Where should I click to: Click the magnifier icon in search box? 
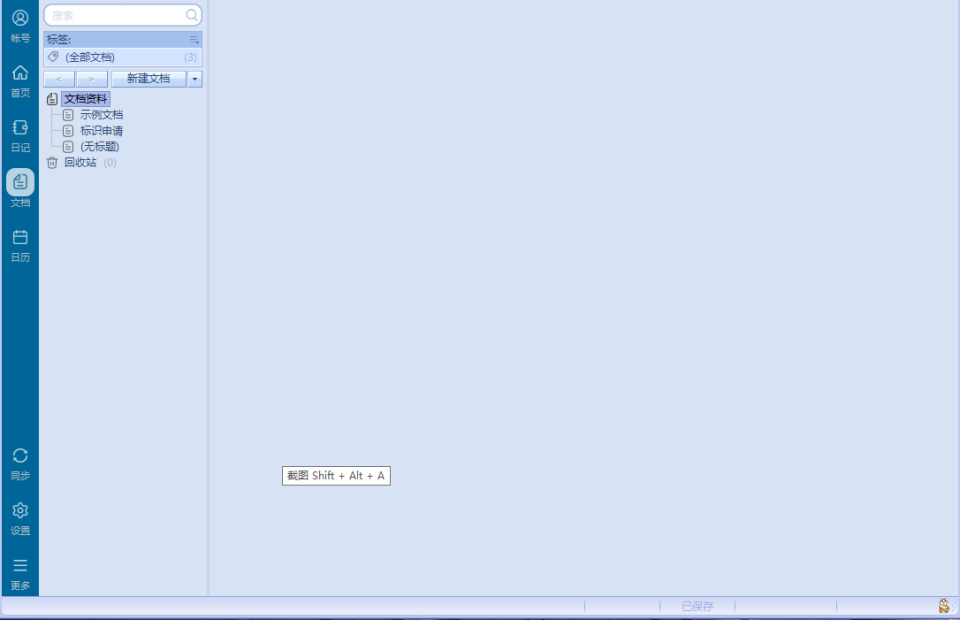coord(191,15)
